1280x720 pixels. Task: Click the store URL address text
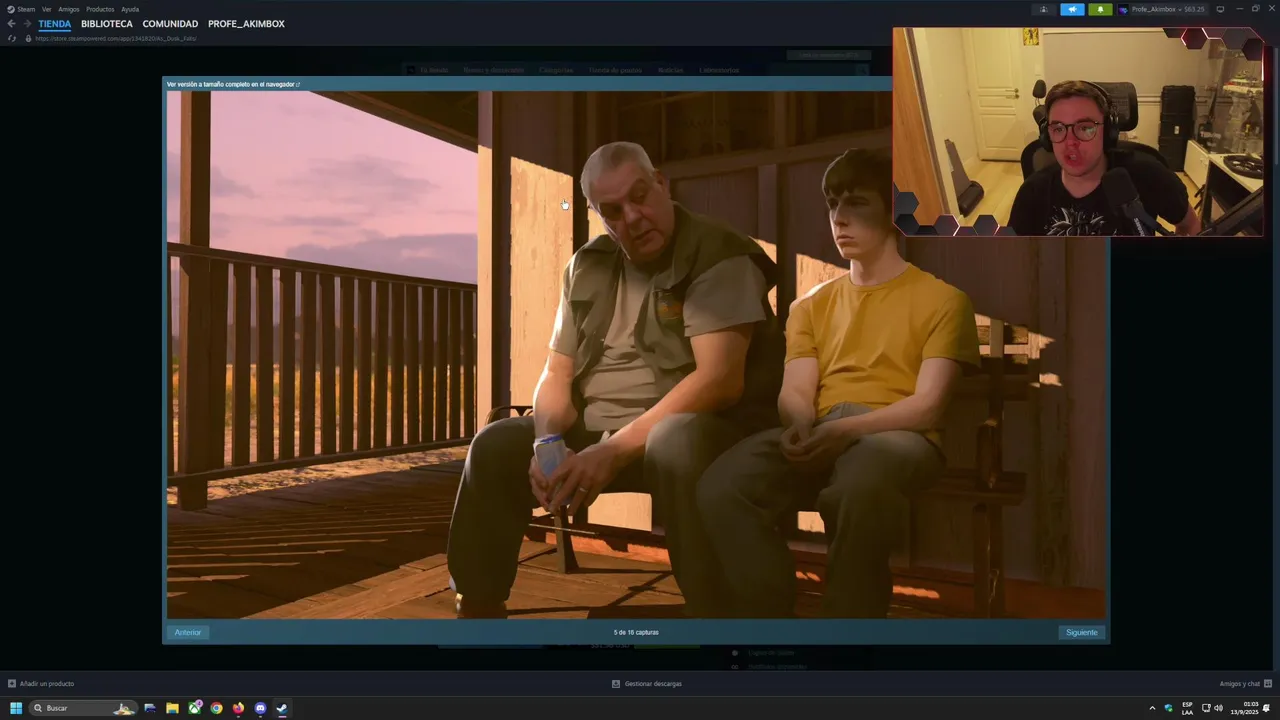116,38
